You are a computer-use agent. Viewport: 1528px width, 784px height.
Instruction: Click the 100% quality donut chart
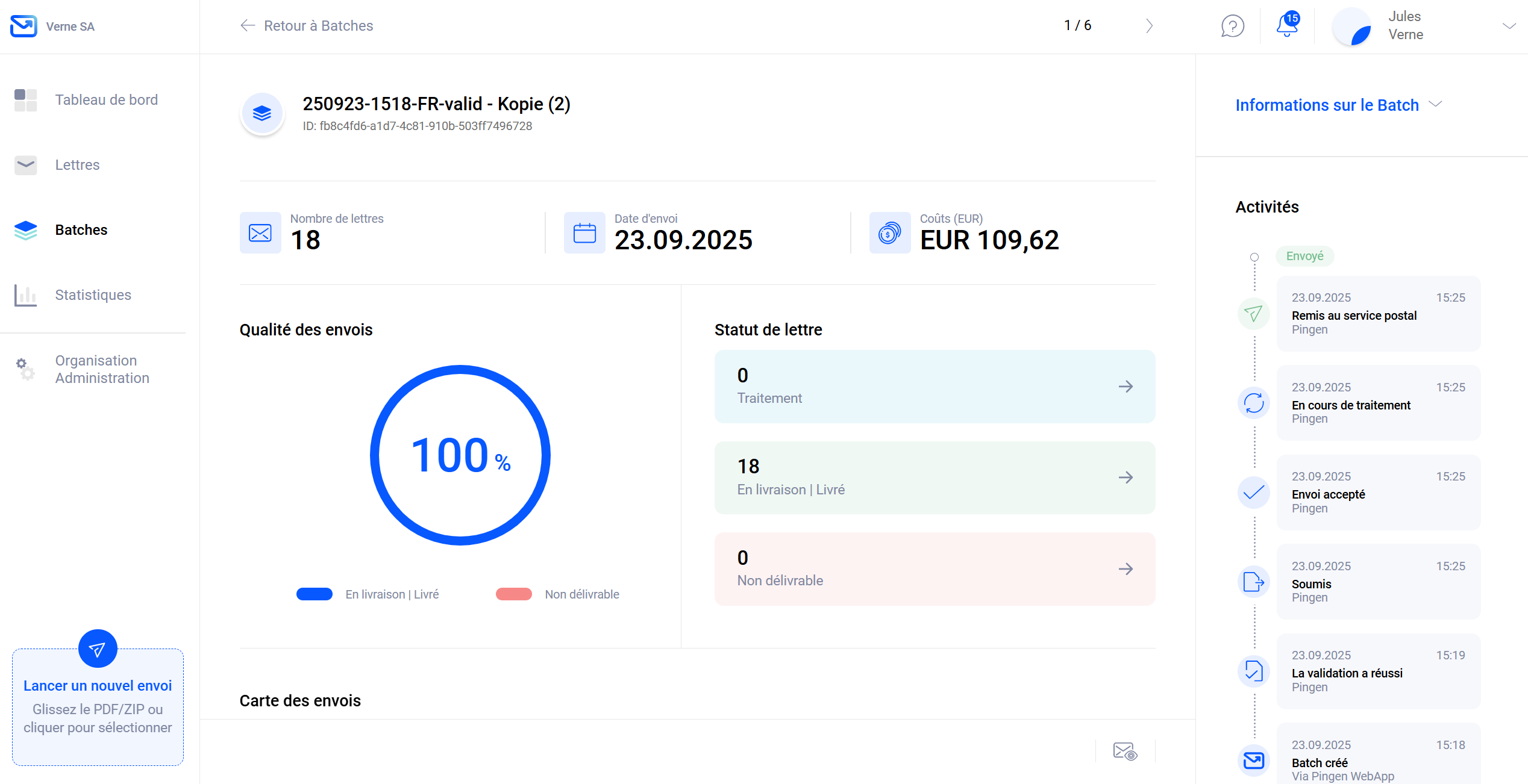[460, 455]
